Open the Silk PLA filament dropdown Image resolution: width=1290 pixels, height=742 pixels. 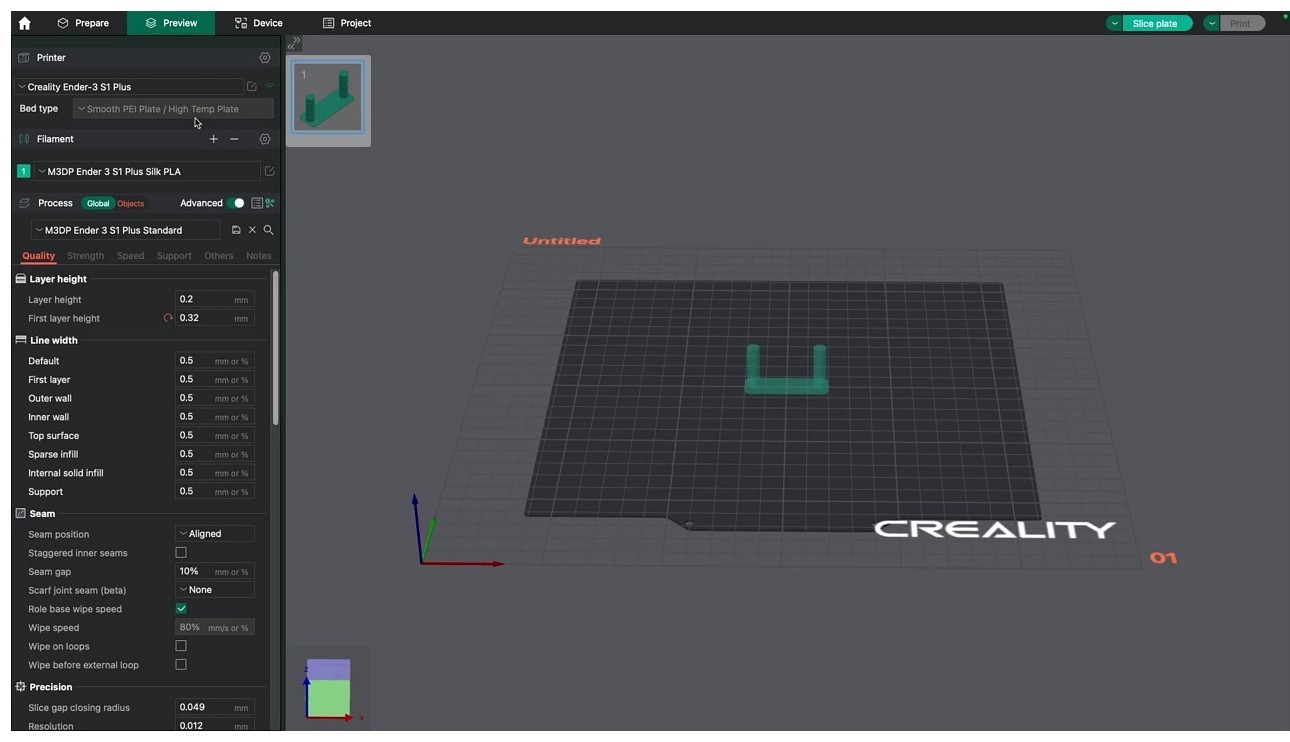[146, 172]
